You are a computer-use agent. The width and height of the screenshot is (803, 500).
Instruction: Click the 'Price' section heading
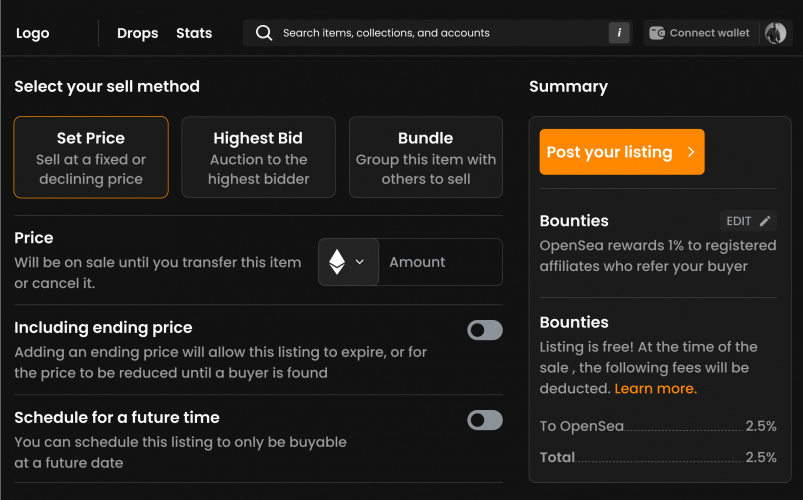tap(34, 238)
